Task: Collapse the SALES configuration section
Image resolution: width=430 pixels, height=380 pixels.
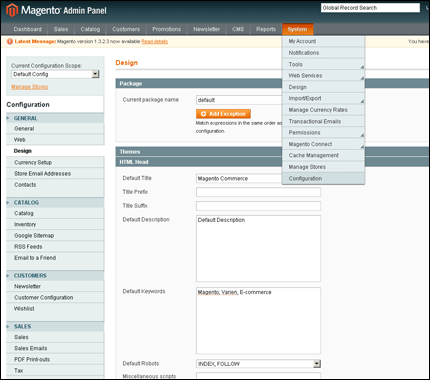Action: (x=55, y=326)
